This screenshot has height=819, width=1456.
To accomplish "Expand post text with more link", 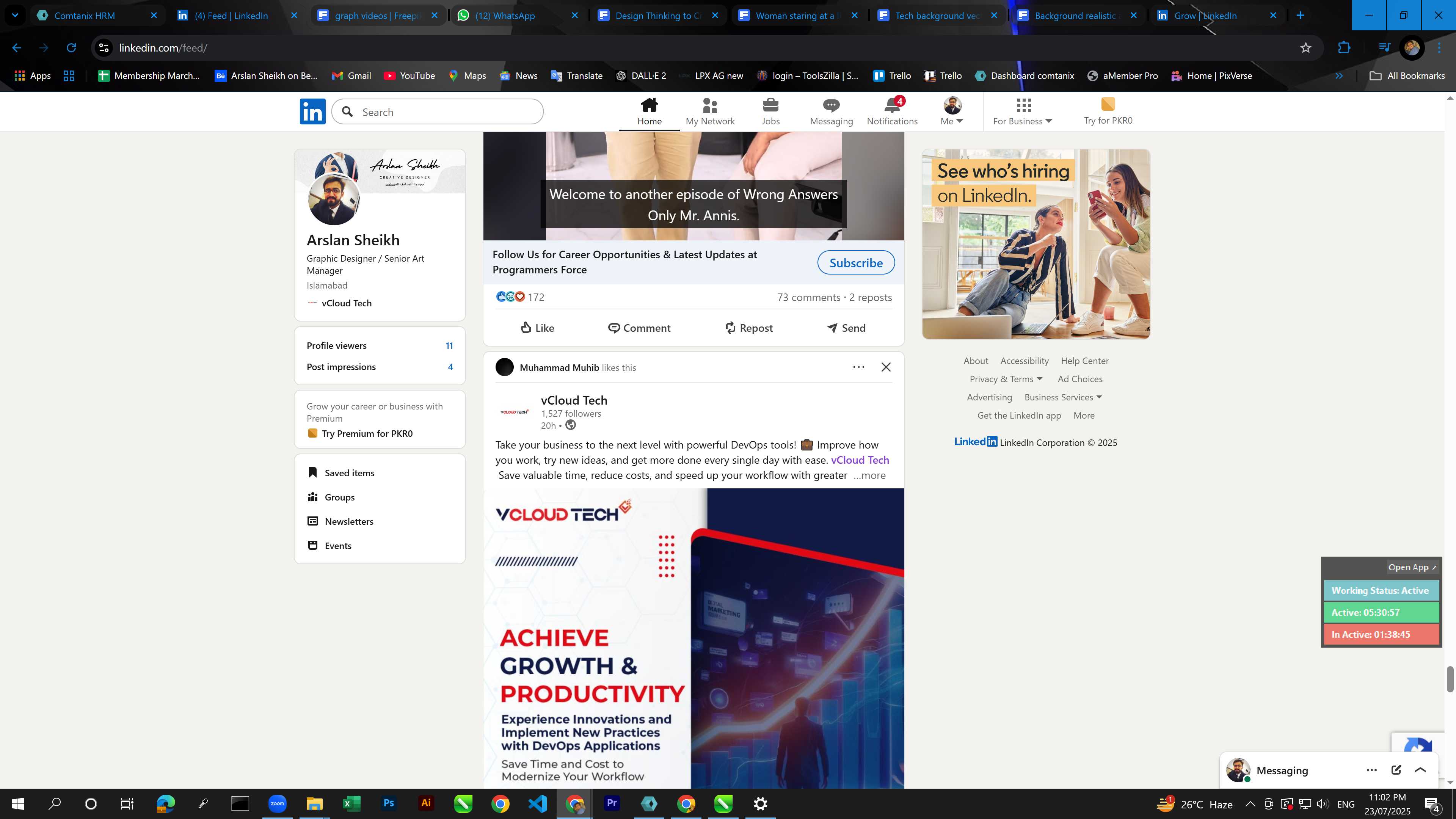I will pos(870,476).
